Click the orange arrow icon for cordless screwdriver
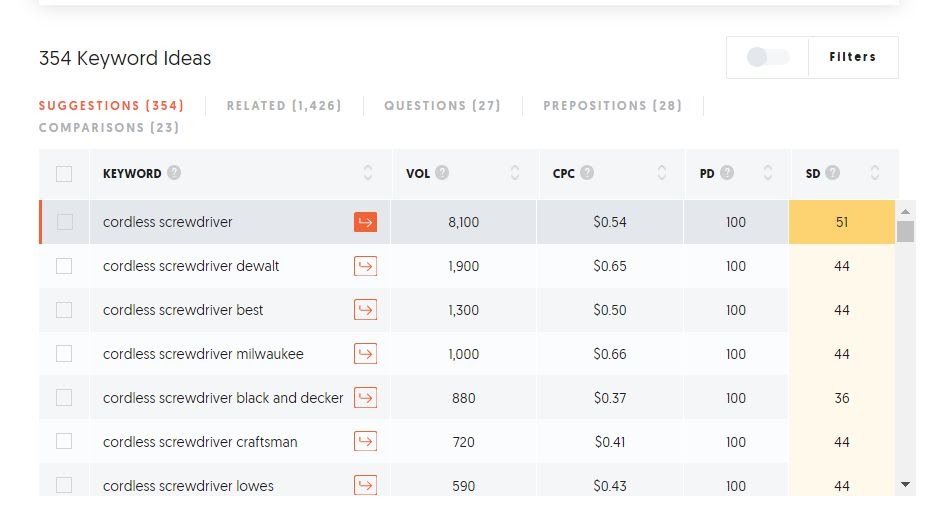Viewport: 927px width, 514px height. (x=365, y=222)
